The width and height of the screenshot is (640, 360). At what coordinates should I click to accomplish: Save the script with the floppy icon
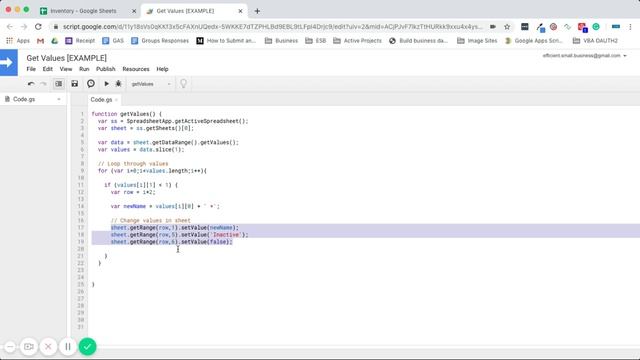[75, 84]
